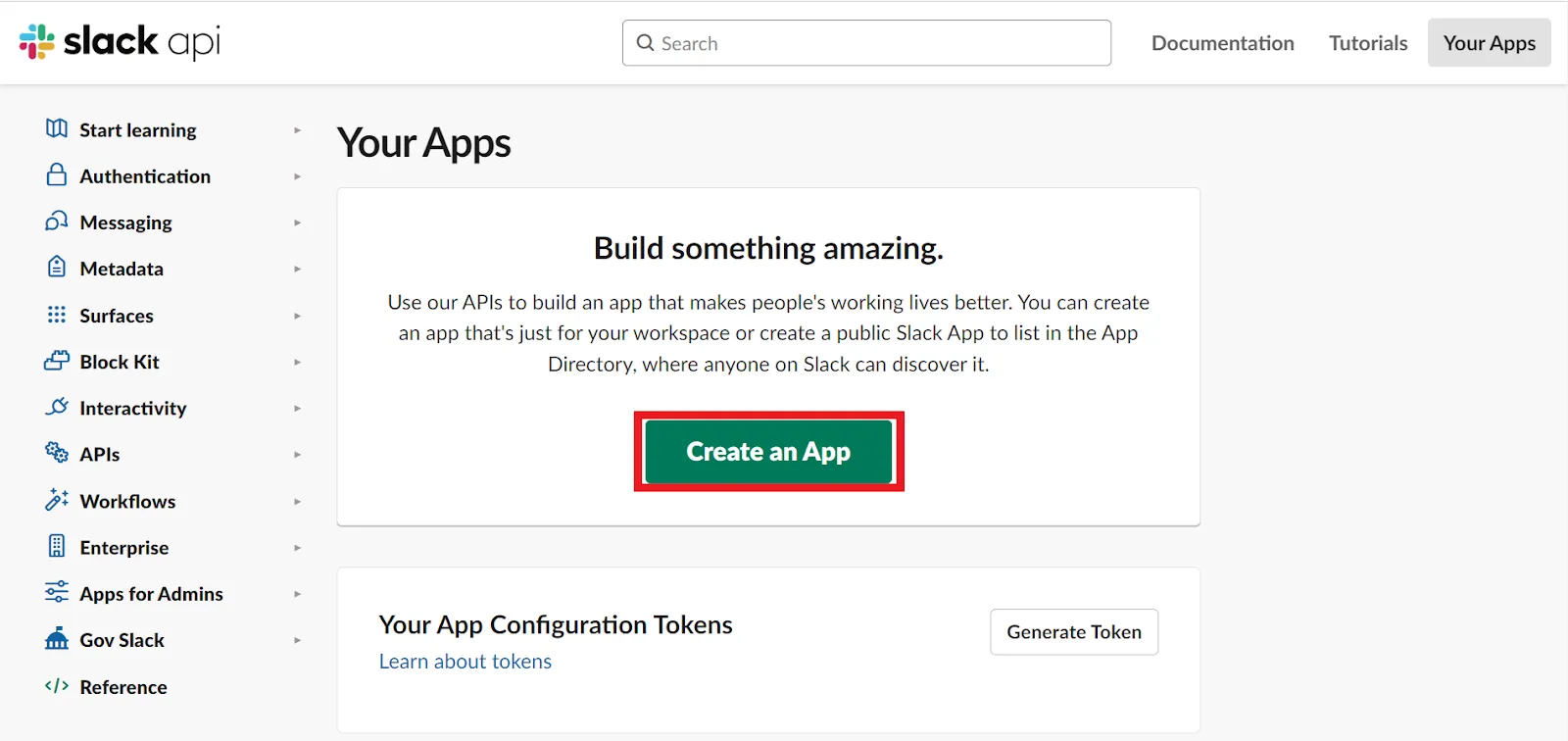This screenshot has width=1568, height=741.
Task: Click the Start learning book icon
Action: [x=57, y=129]
